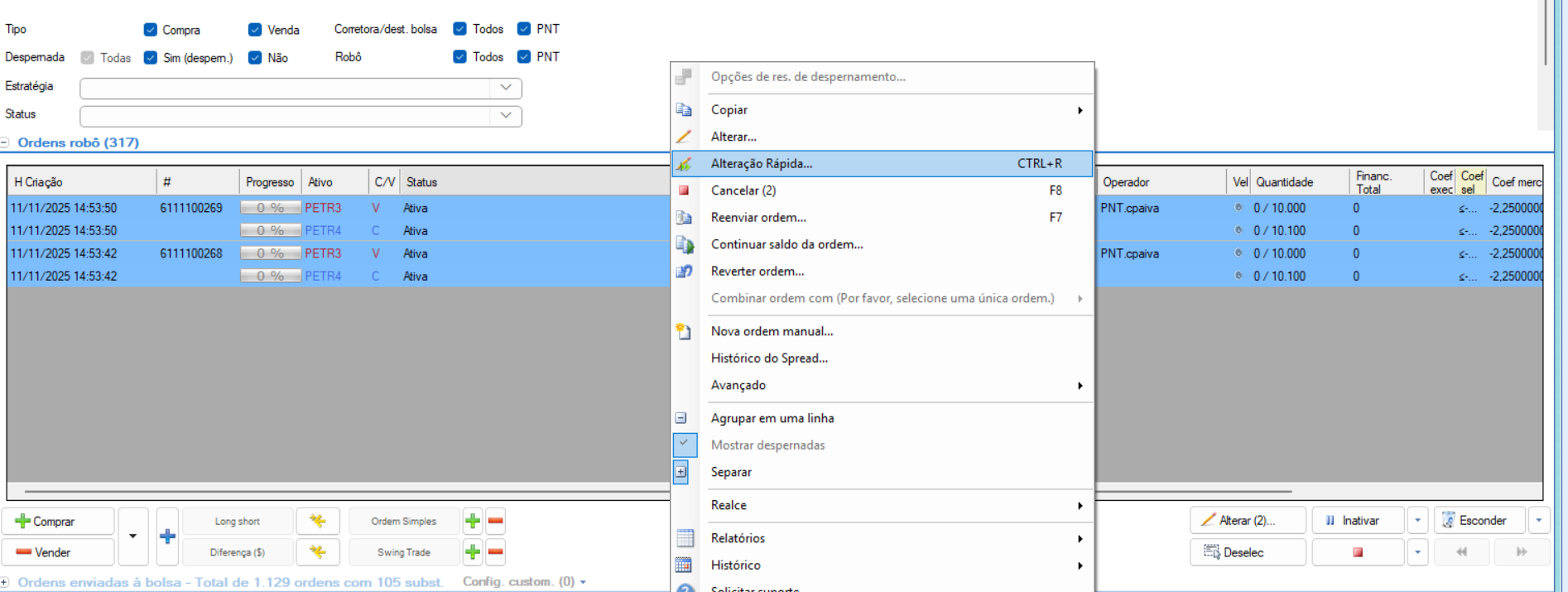Open the Estratégia dropdown
The height and width of the screenshot is (592, 1568).
pos(505,88)
